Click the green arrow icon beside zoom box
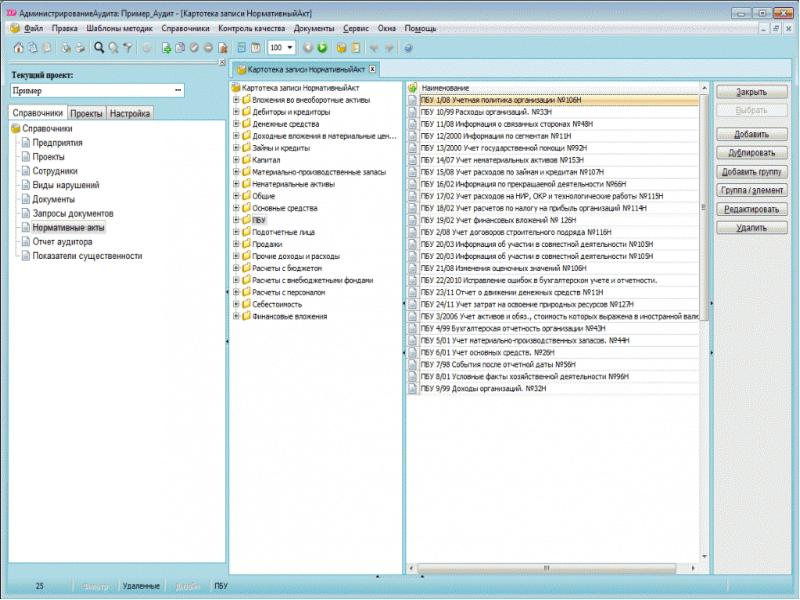The width and height of the screenshot is (800, 600). [x=322, y=47]
